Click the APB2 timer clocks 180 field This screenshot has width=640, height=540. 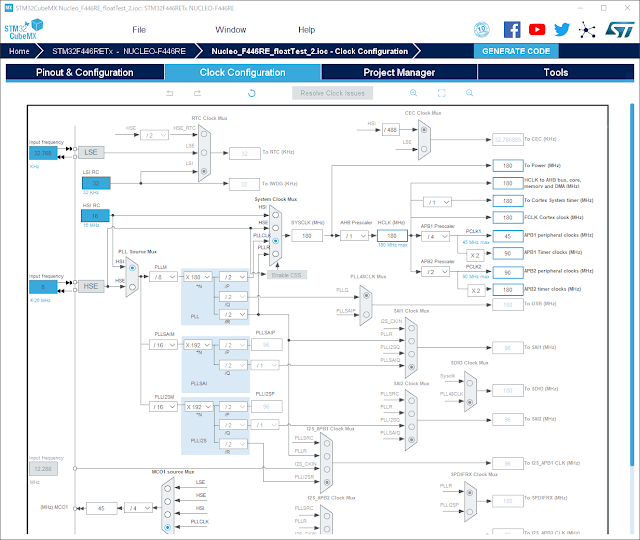[508, 289]
